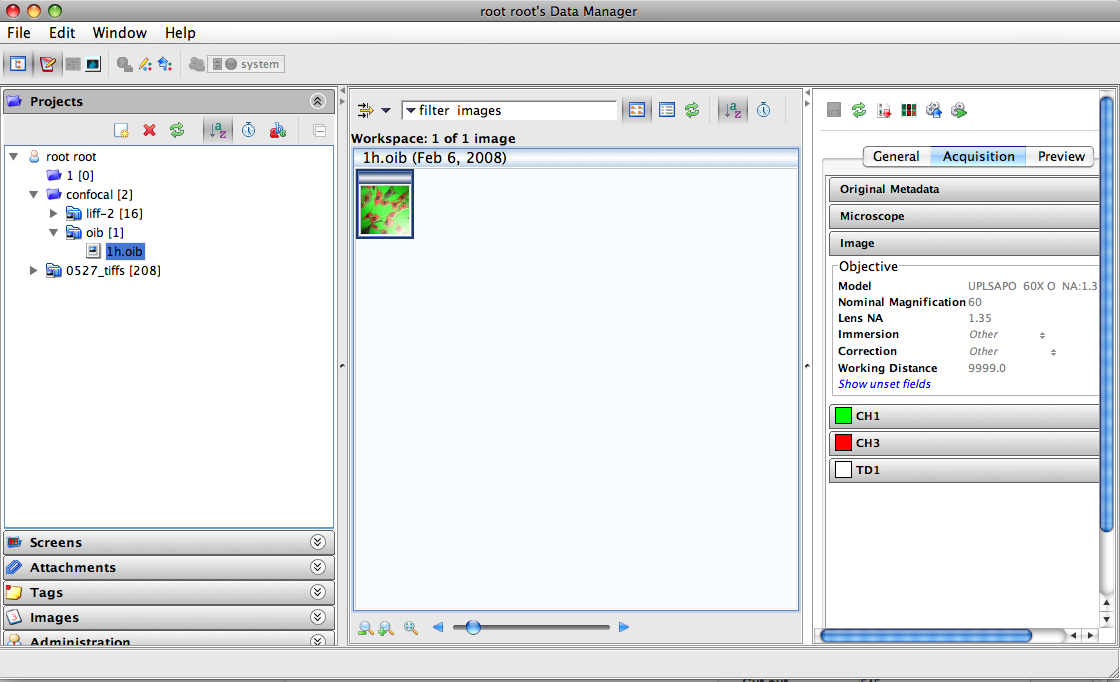
Task: Refresh the Projects tree
Action: pos(177,130)
